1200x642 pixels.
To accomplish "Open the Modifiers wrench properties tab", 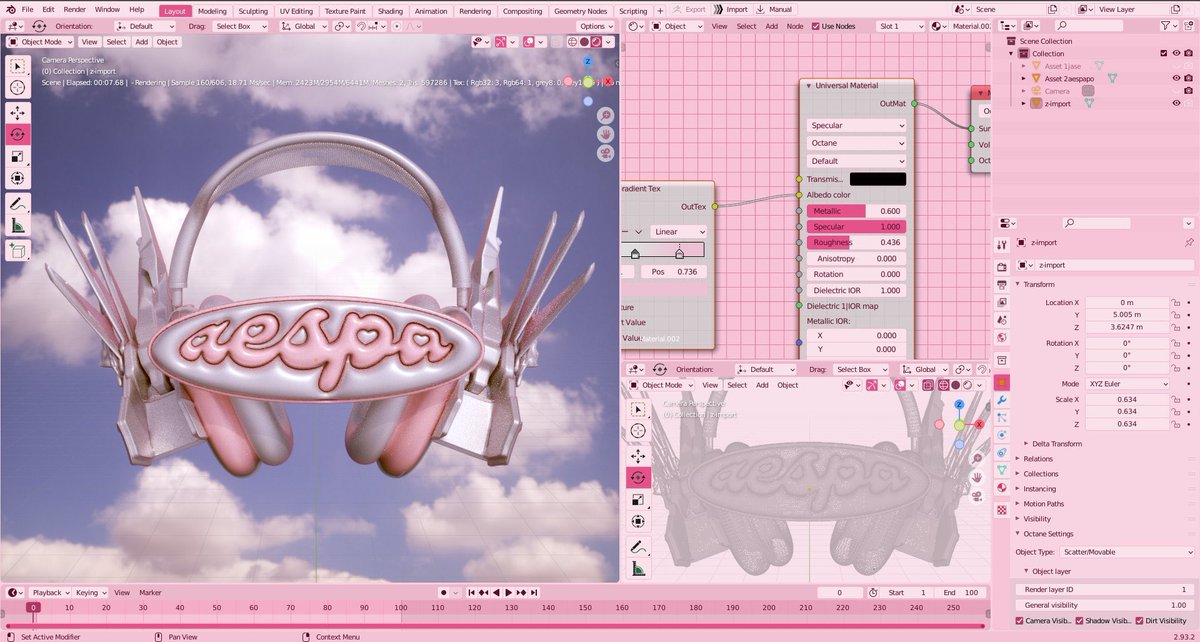I will 1002,399.
